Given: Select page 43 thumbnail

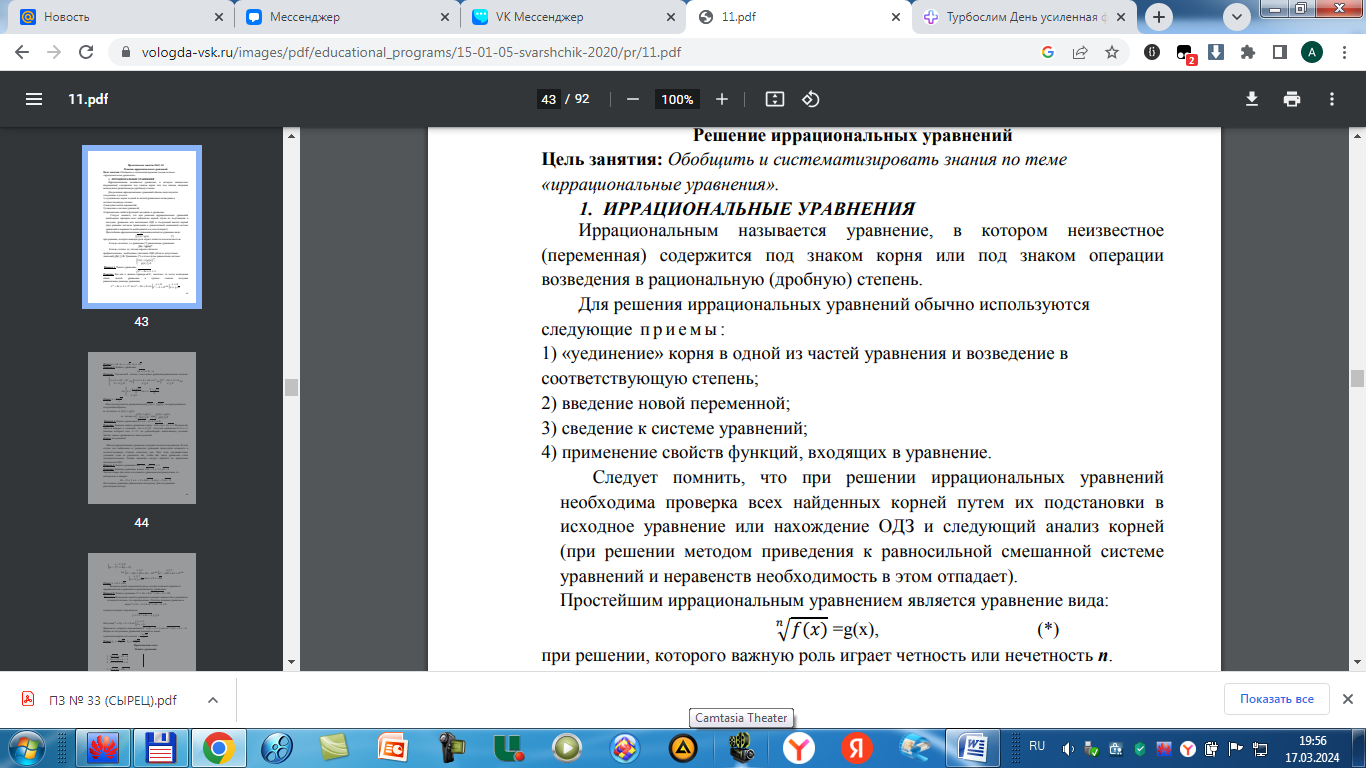Looking at the screenshot, I should 142,227.
